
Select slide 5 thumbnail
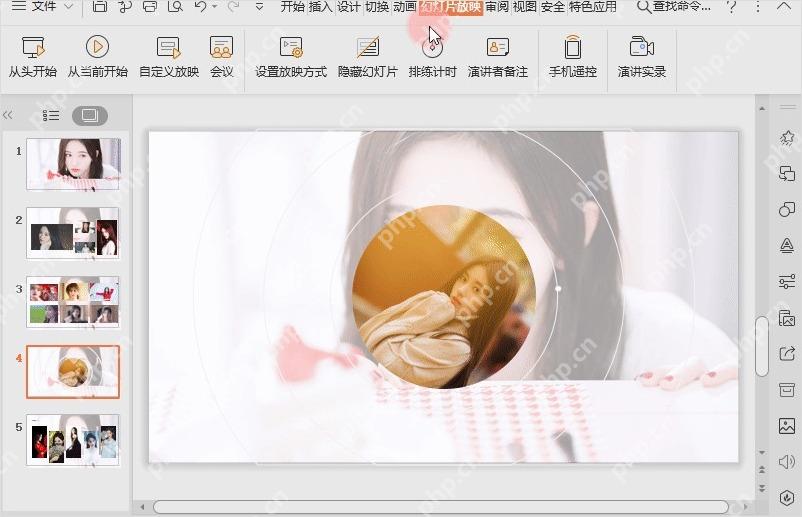73,440
